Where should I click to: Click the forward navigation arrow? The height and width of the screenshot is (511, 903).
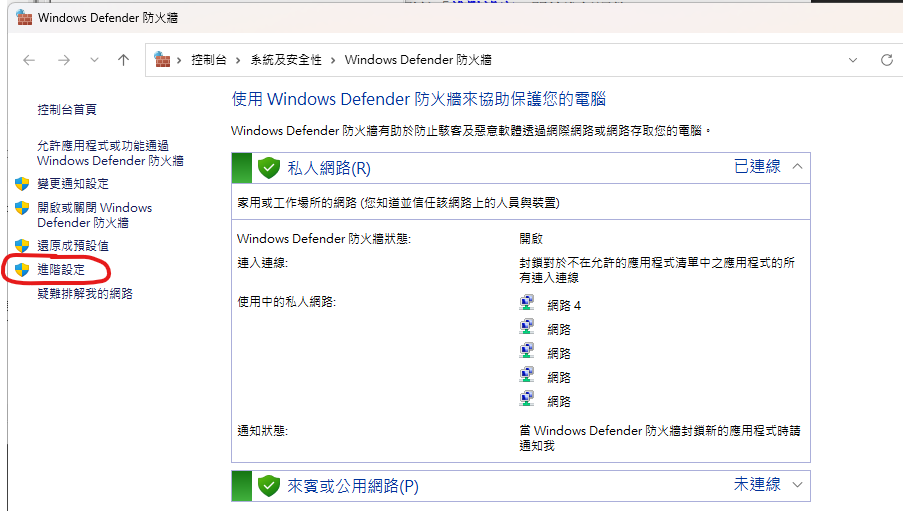pyautogui.click(x=63, y=60)
